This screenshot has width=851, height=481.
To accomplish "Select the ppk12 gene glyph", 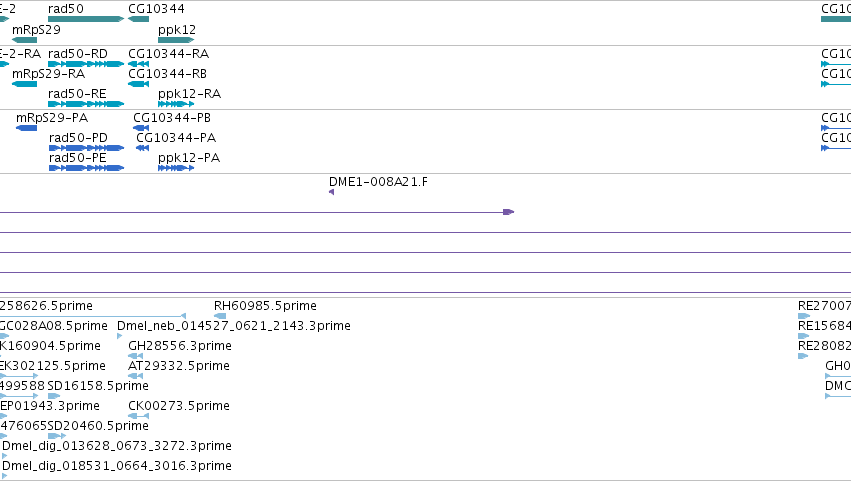I will pyautogui.click(x=176, y=40).
